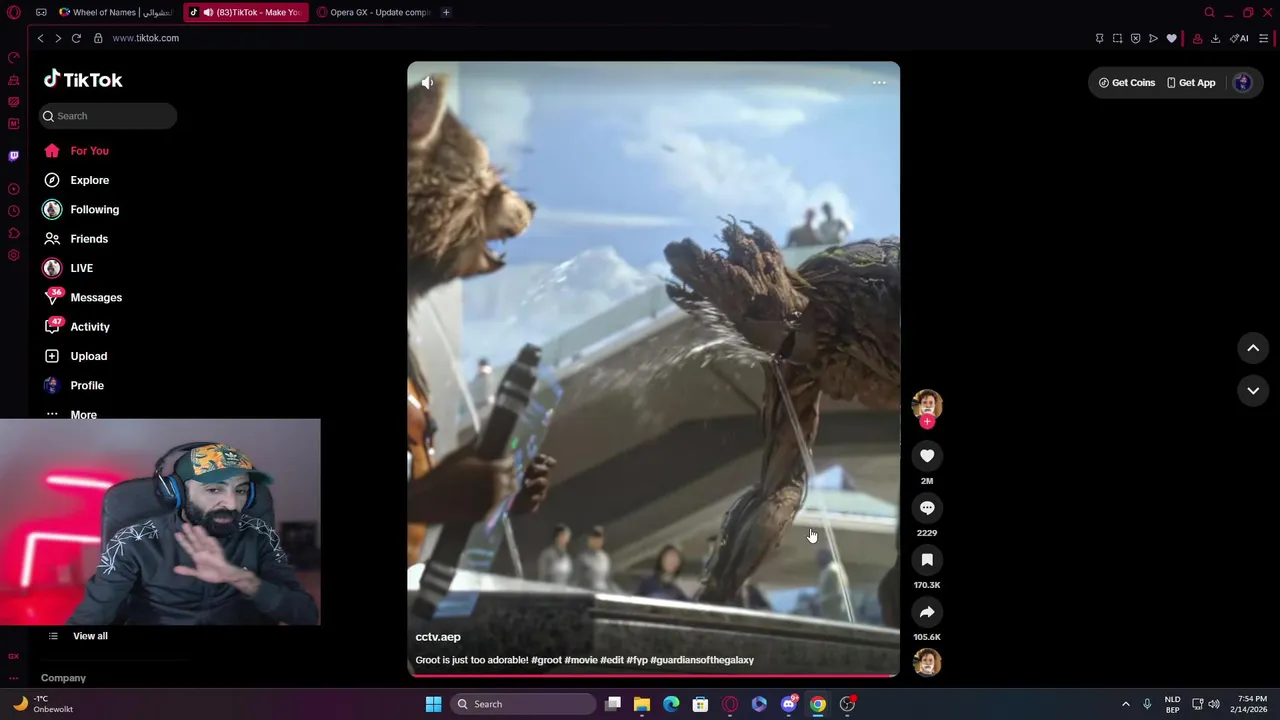Switch to the Opera GX Update tab
Image resolution: width=1280 pixels, height=720 pixels.
pyautogui.click(x=373, y=12)
